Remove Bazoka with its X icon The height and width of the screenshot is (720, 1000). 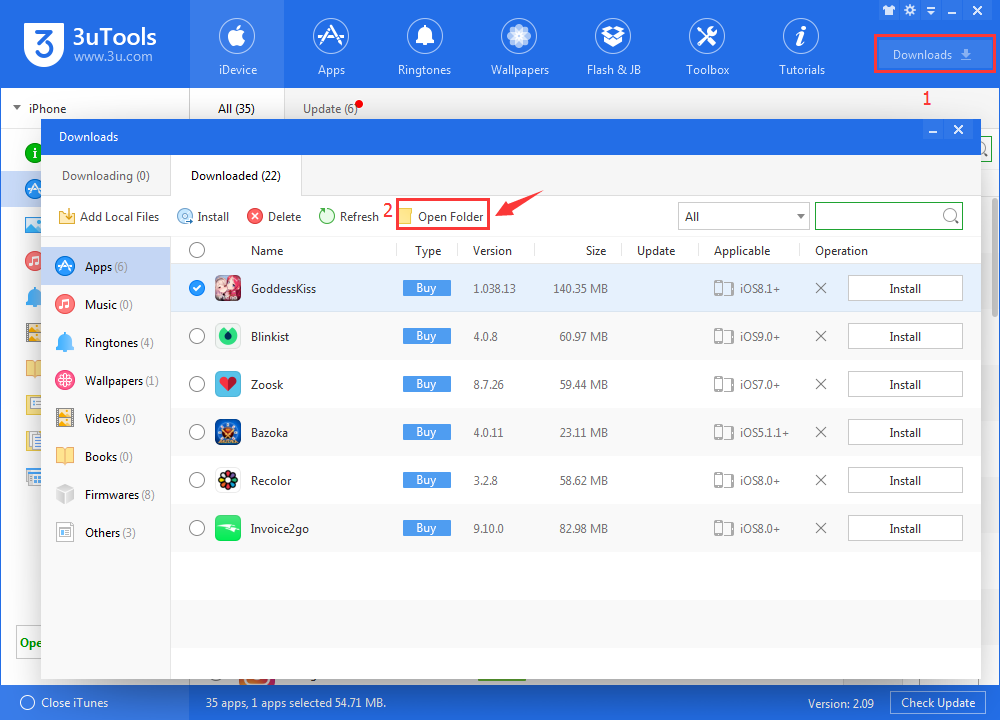pyautogui.click(x=821, y=432)
